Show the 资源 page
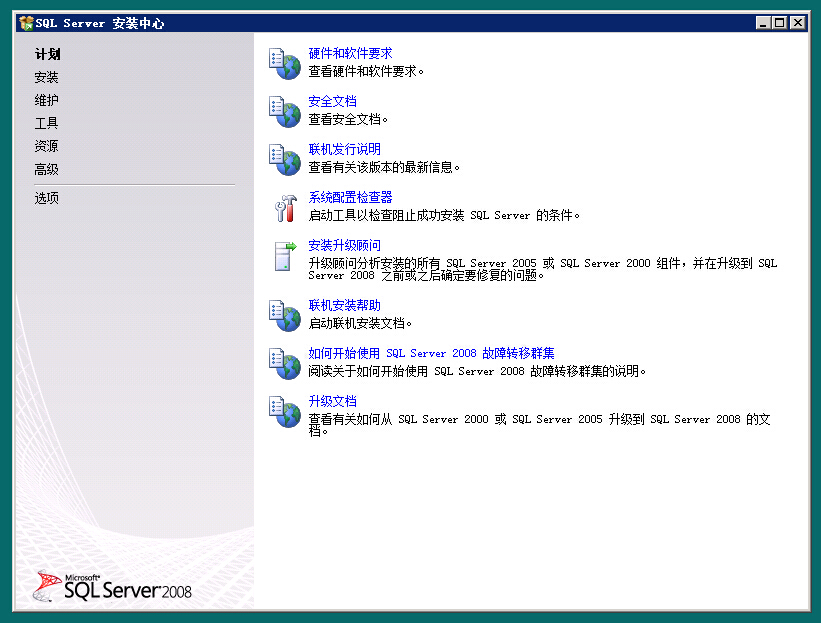The width and height of the screenshot is (821, 623). (47, 146)
